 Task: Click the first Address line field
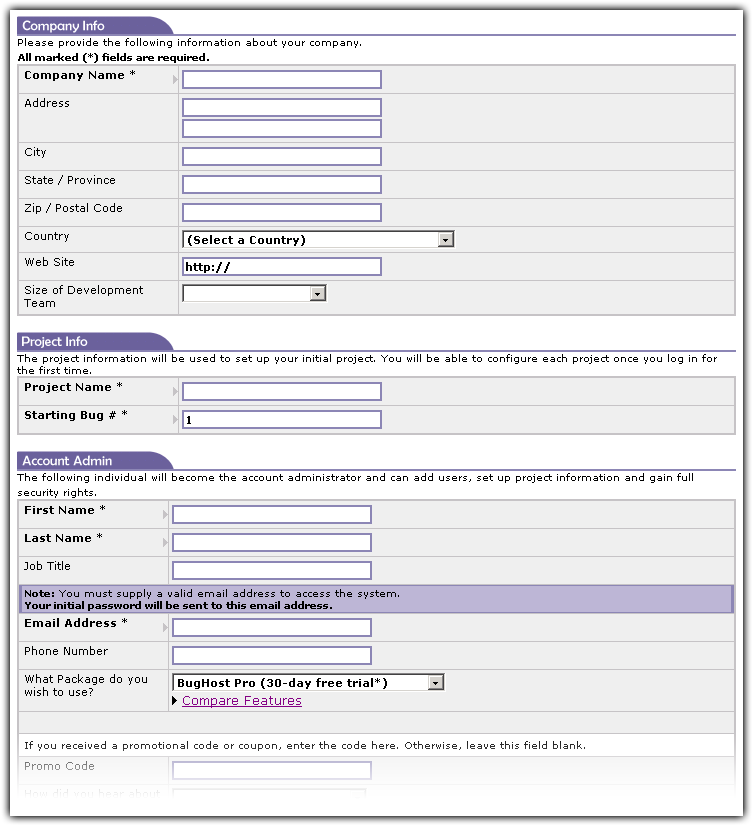point(281,107)
